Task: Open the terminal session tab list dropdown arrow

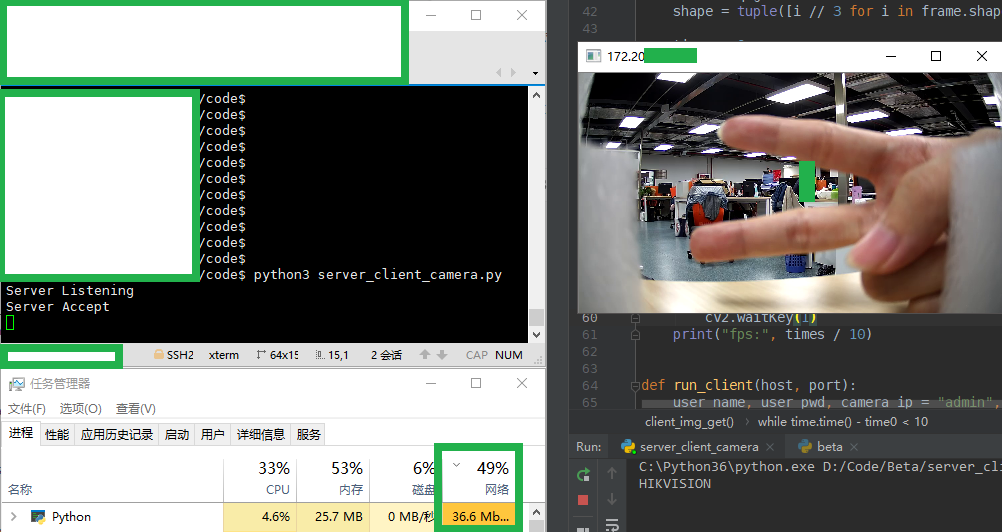Action: pos(536,73)
